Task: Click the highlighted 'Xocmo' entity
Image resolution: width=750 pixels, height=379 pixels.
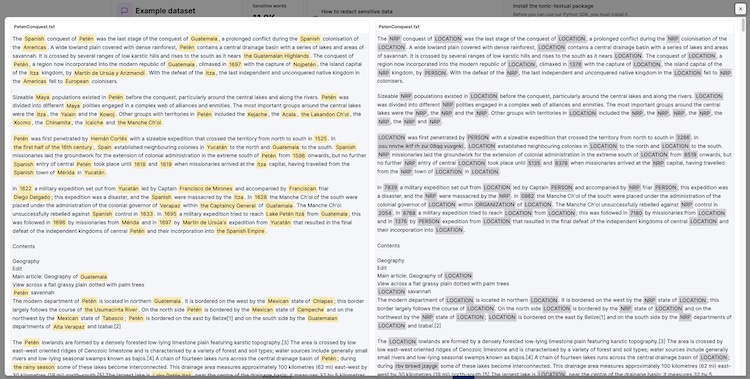Action: click(x=22, y=123)
